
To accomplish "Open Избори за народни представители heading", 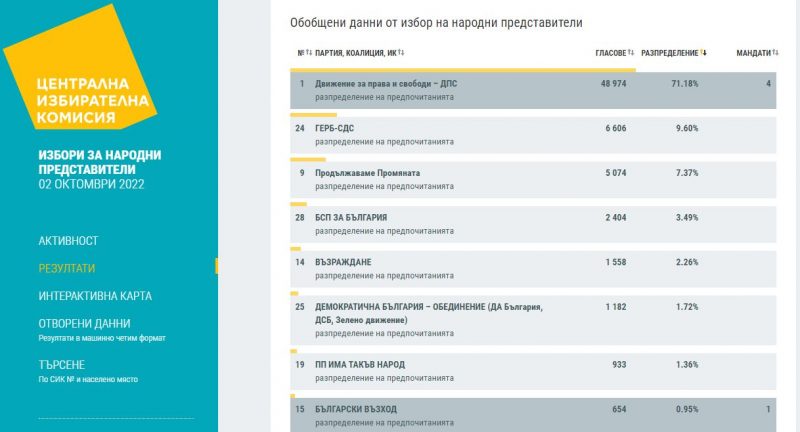I will (x=99, y=162).
